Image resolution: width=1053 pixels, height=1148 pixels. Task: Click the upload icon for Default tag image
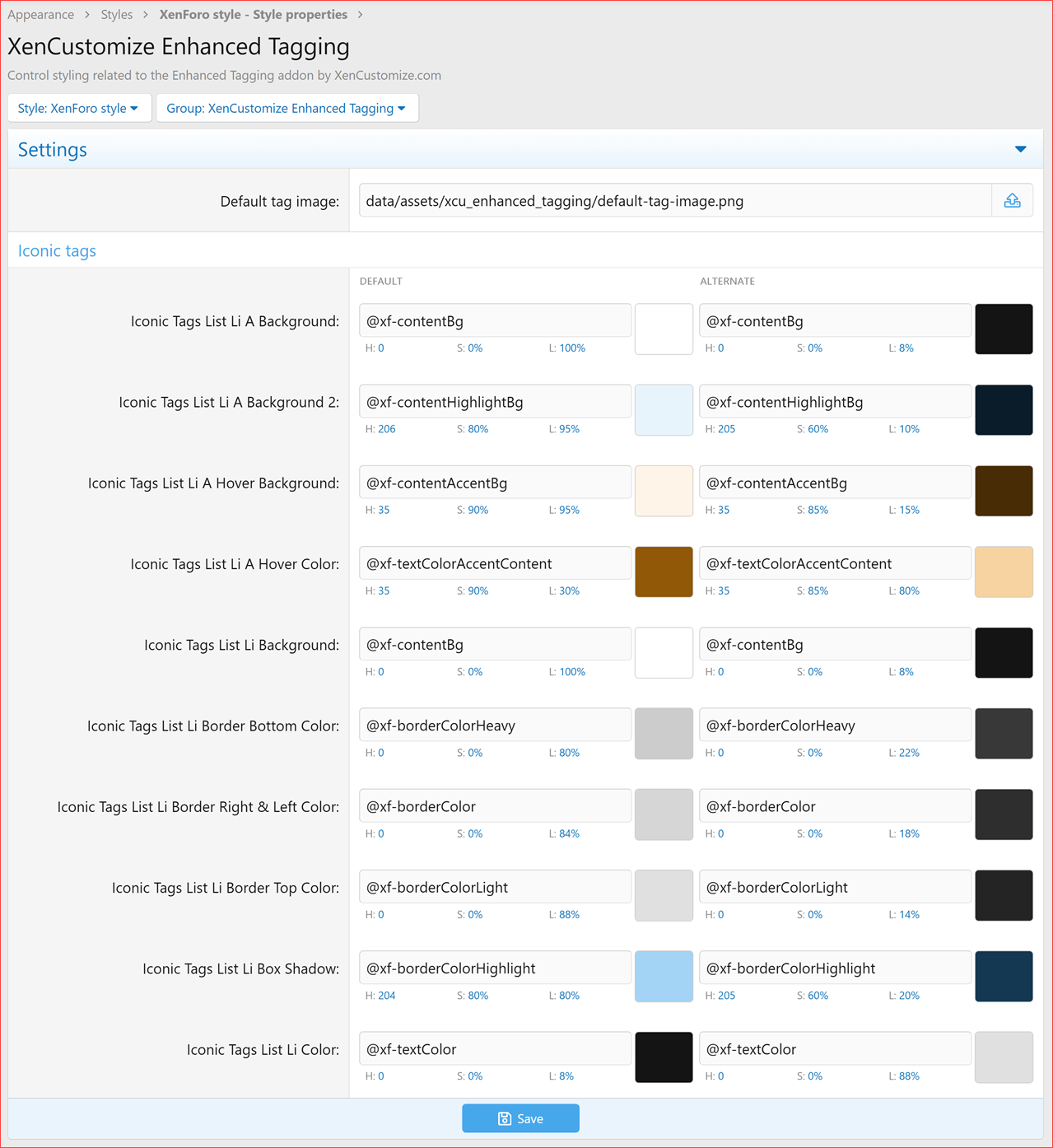1012,200
